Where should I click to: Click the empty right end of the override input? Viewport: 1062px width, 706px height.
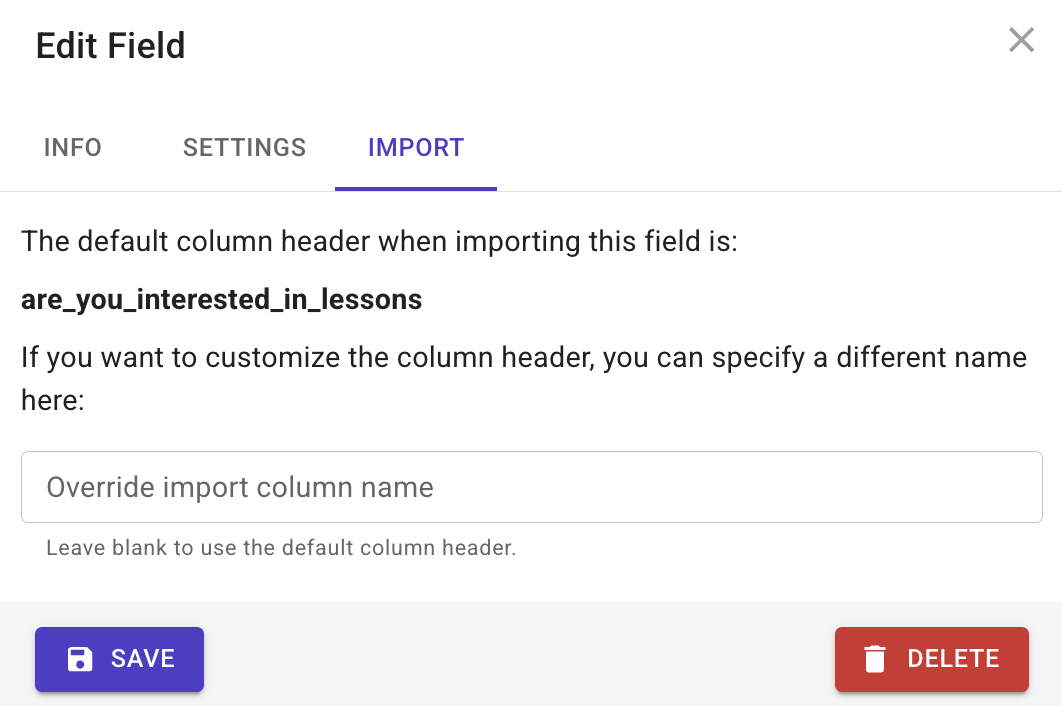948,486
